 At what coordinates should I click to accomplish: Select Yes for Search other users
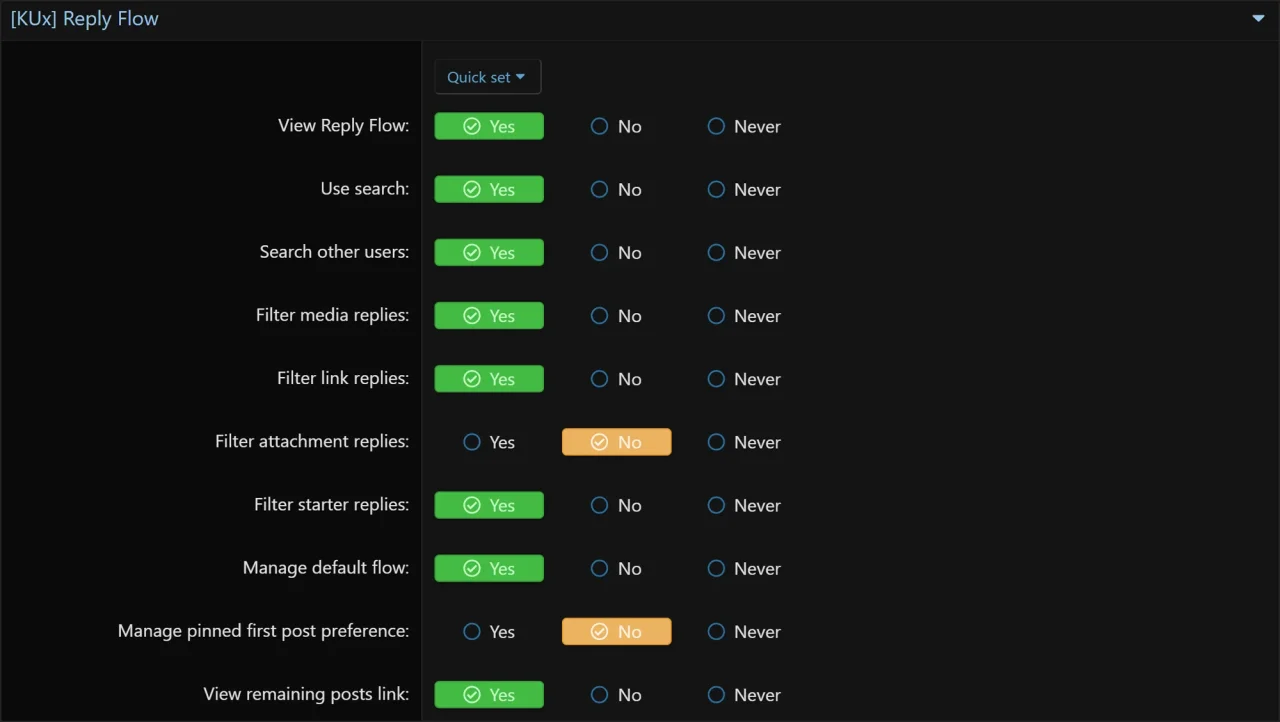pyautogui.click(x=489, y=252)
